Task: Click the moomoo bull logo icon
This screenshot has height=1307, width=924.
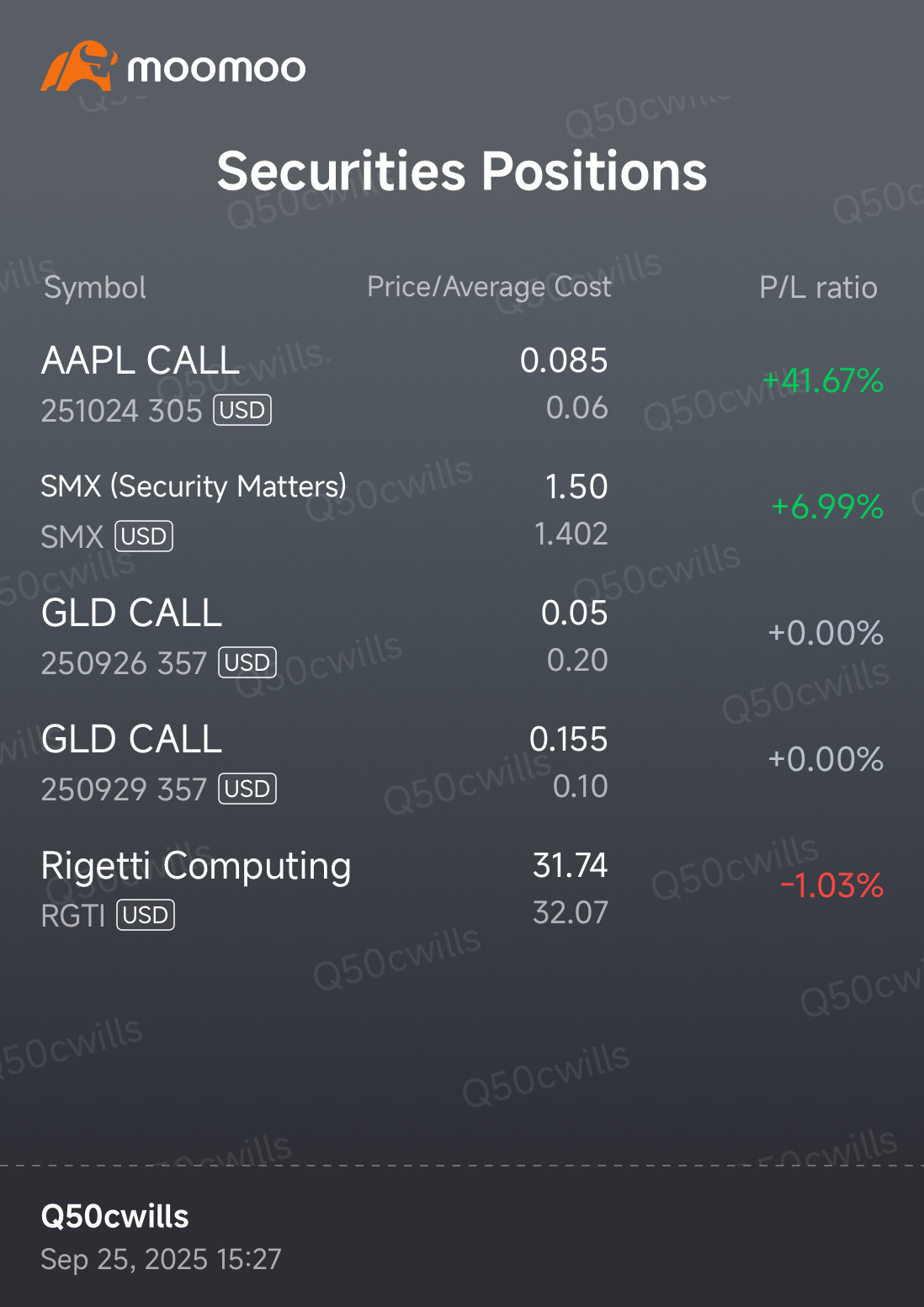Action: (77, 66)
